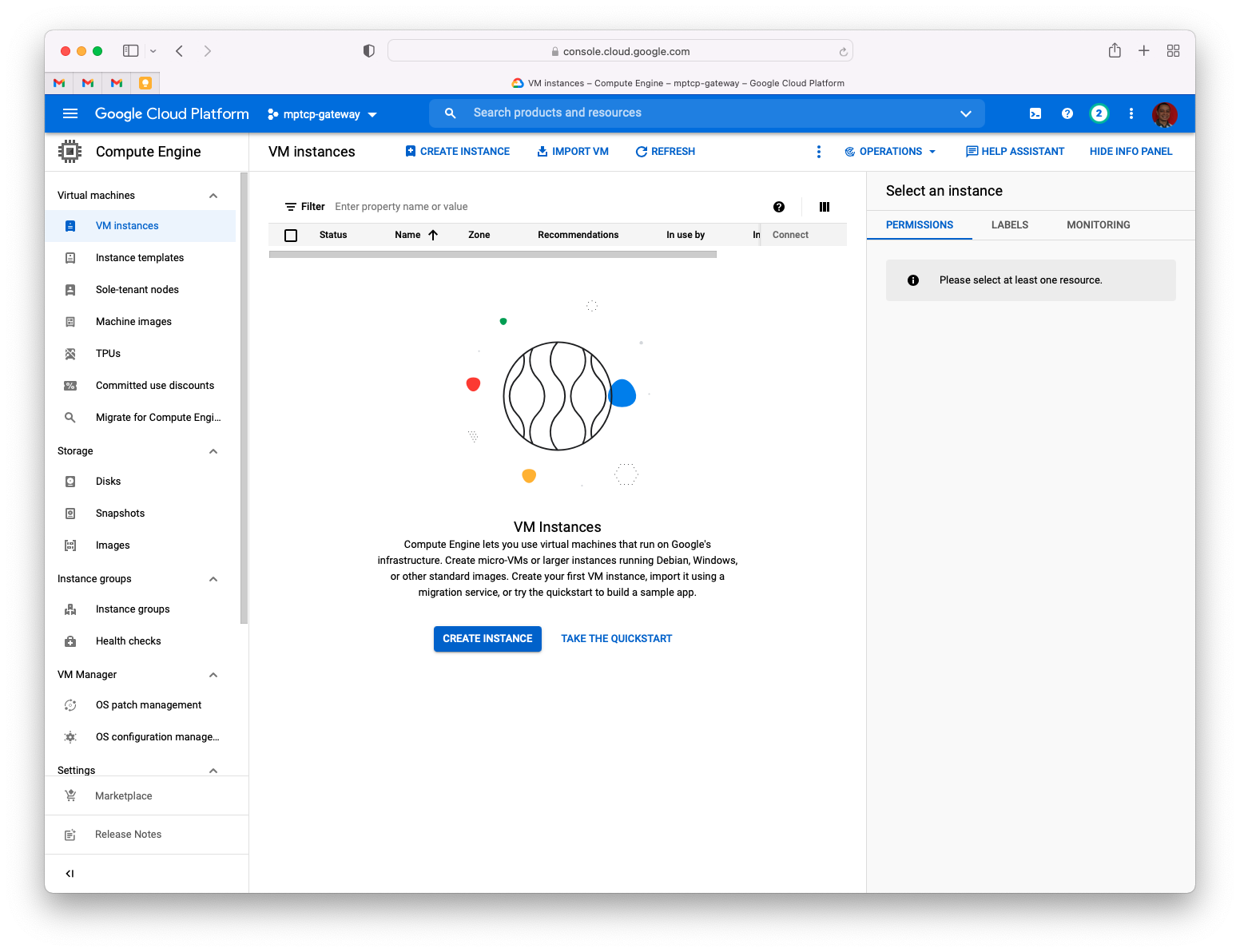
Task: Open the TPUs page
Action: pyautogui.click(x=140, y=354)
